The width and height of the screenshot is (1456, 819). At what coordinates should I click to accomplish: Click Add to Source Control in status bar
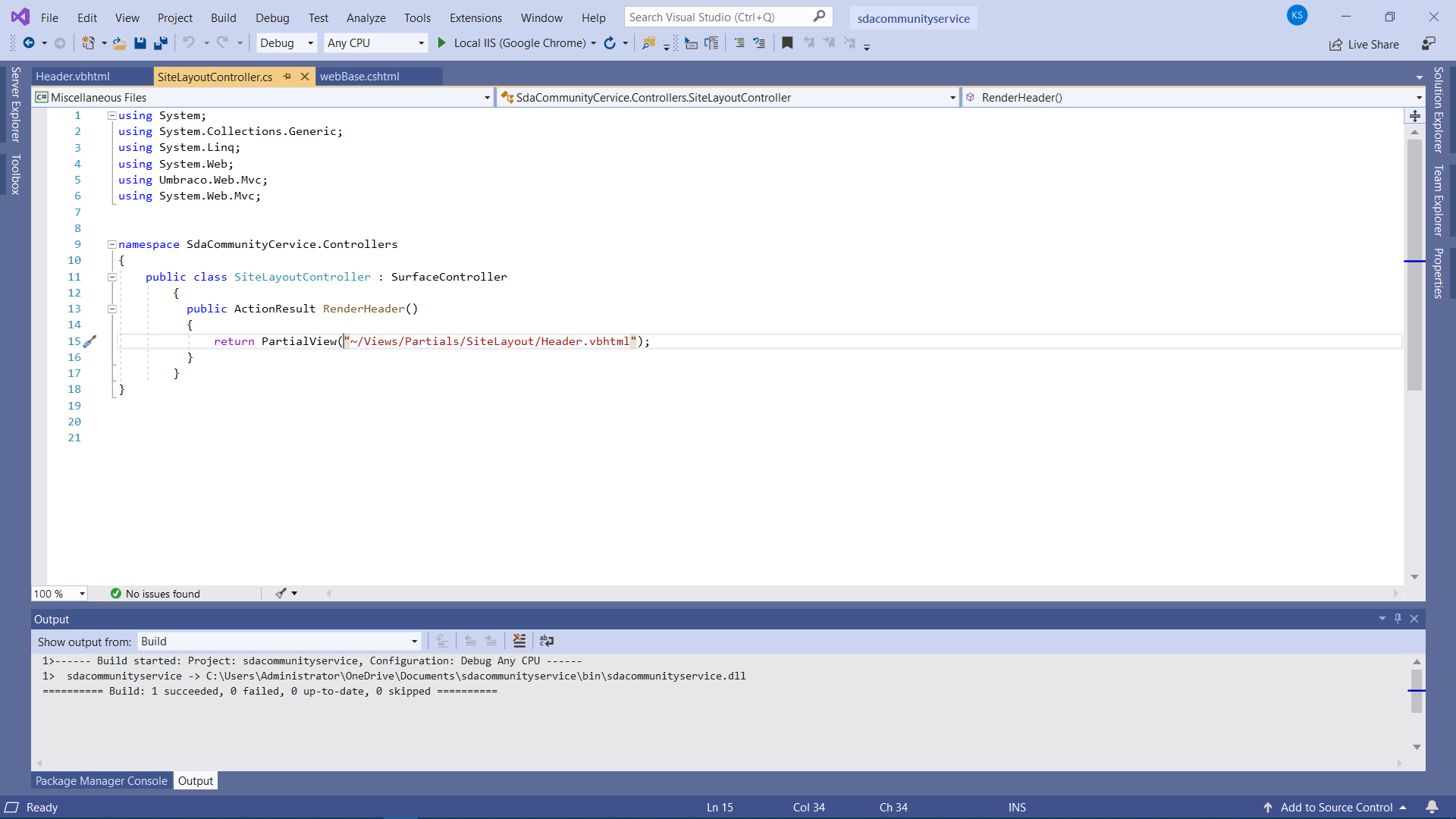1335,808
